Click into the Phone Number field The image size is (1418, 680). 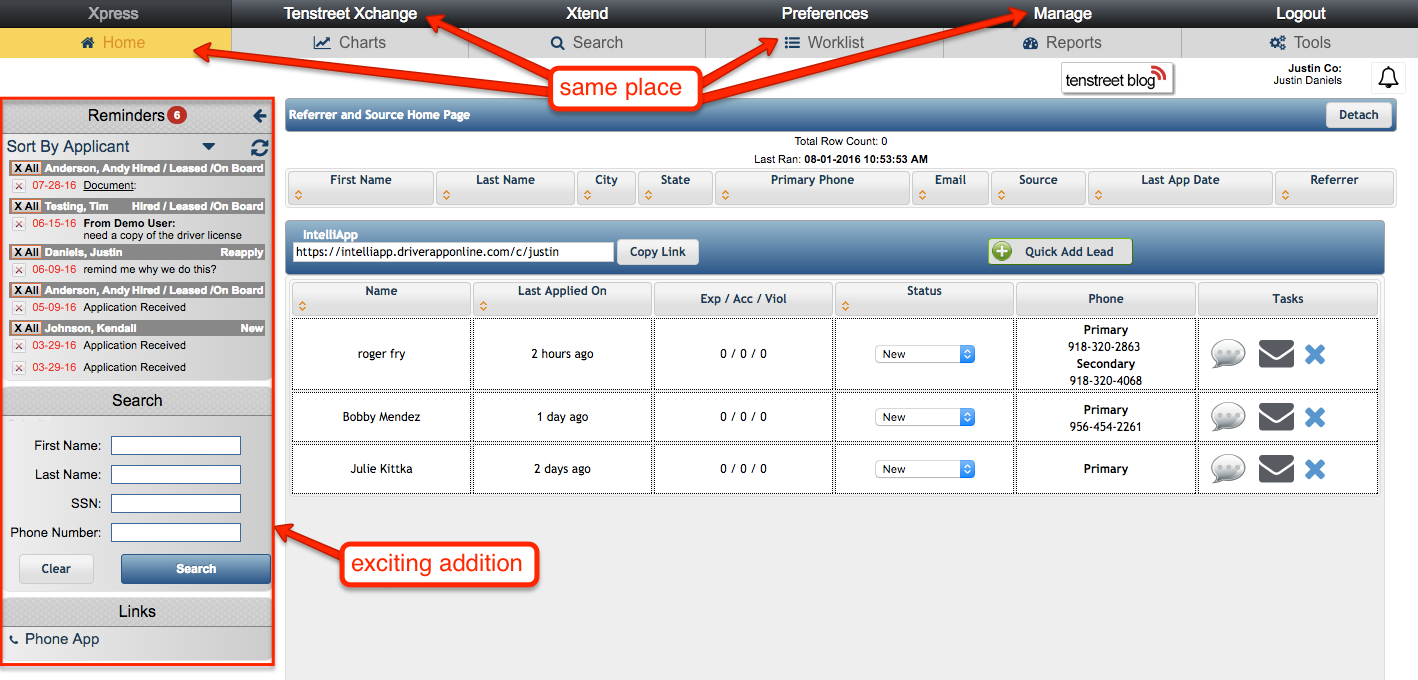[176, 532]
